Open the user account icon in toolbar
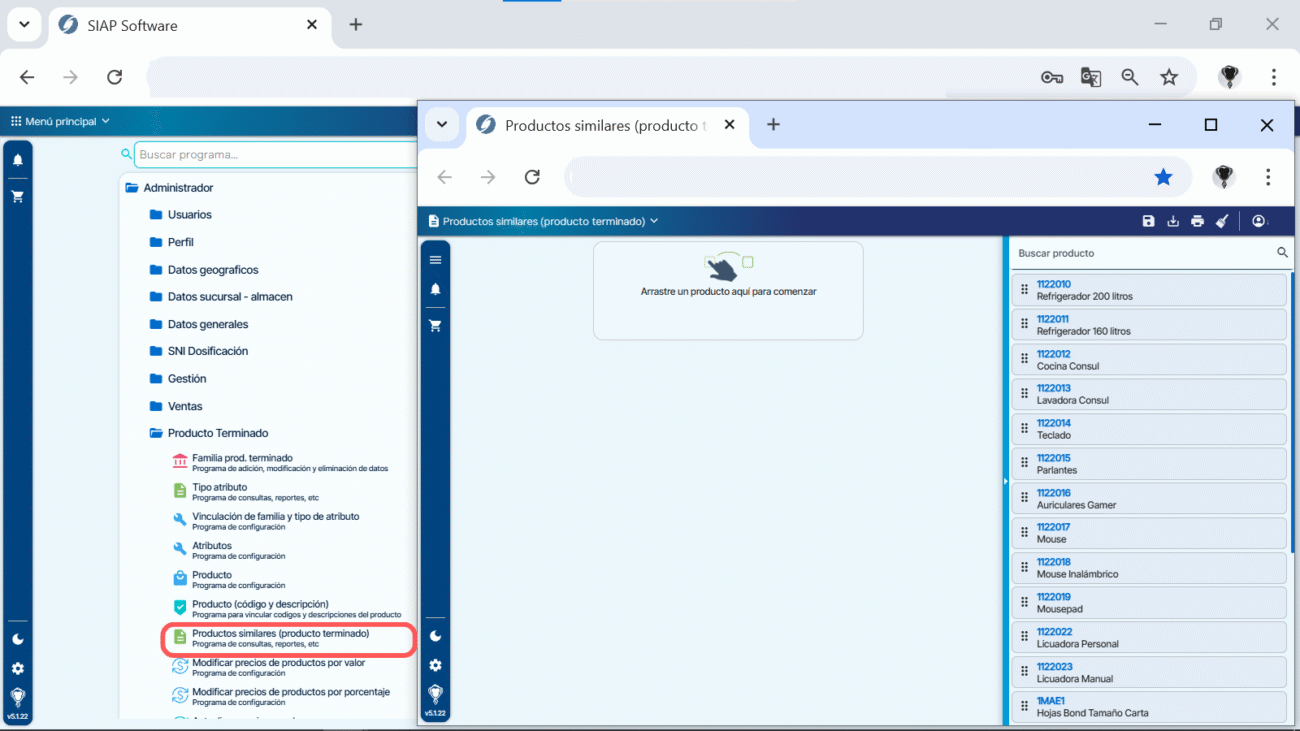This screenshot has height=731, width=1300. pos(1259,221)
